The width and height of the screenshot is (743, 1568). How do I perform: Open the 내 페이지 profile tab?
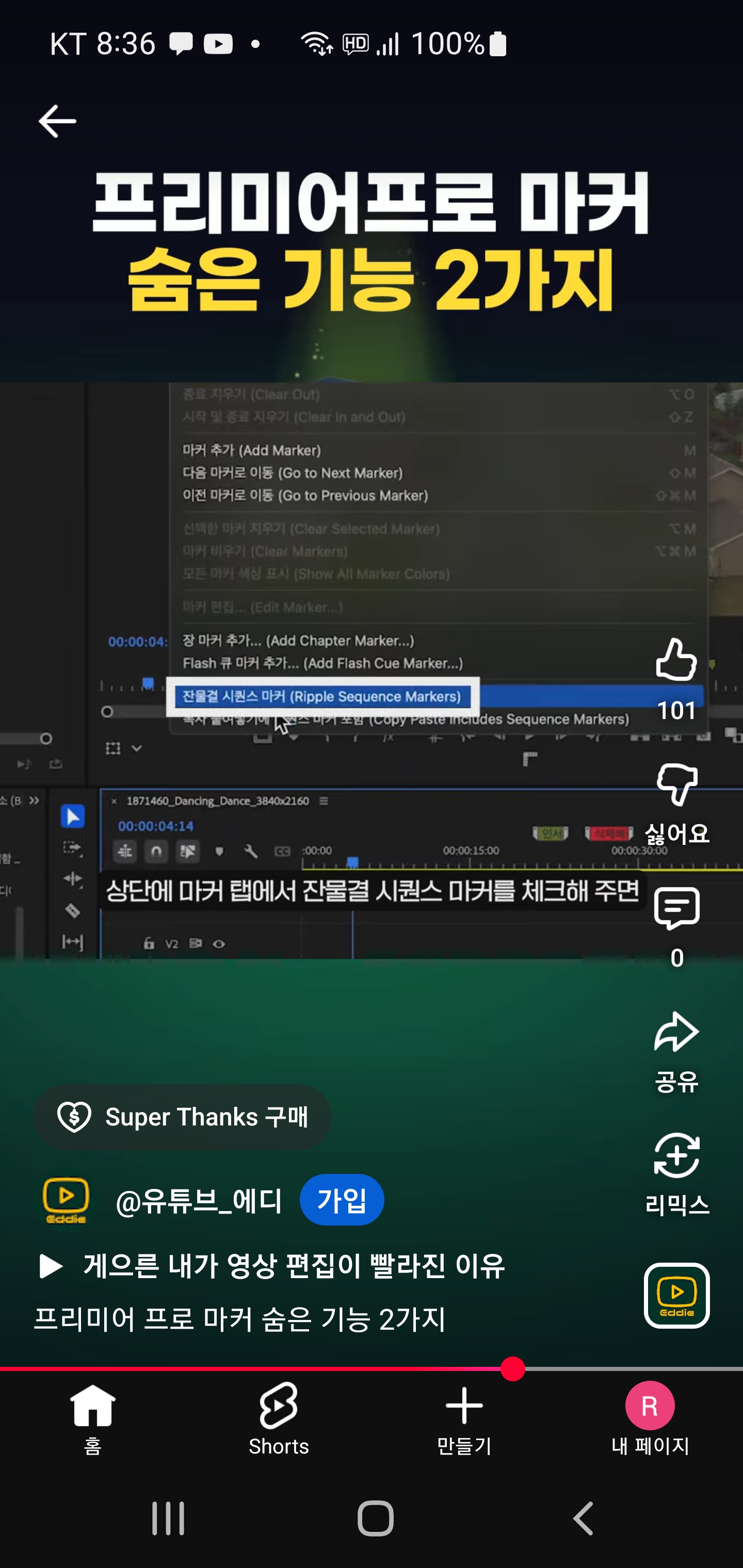tap(650, 1420)
